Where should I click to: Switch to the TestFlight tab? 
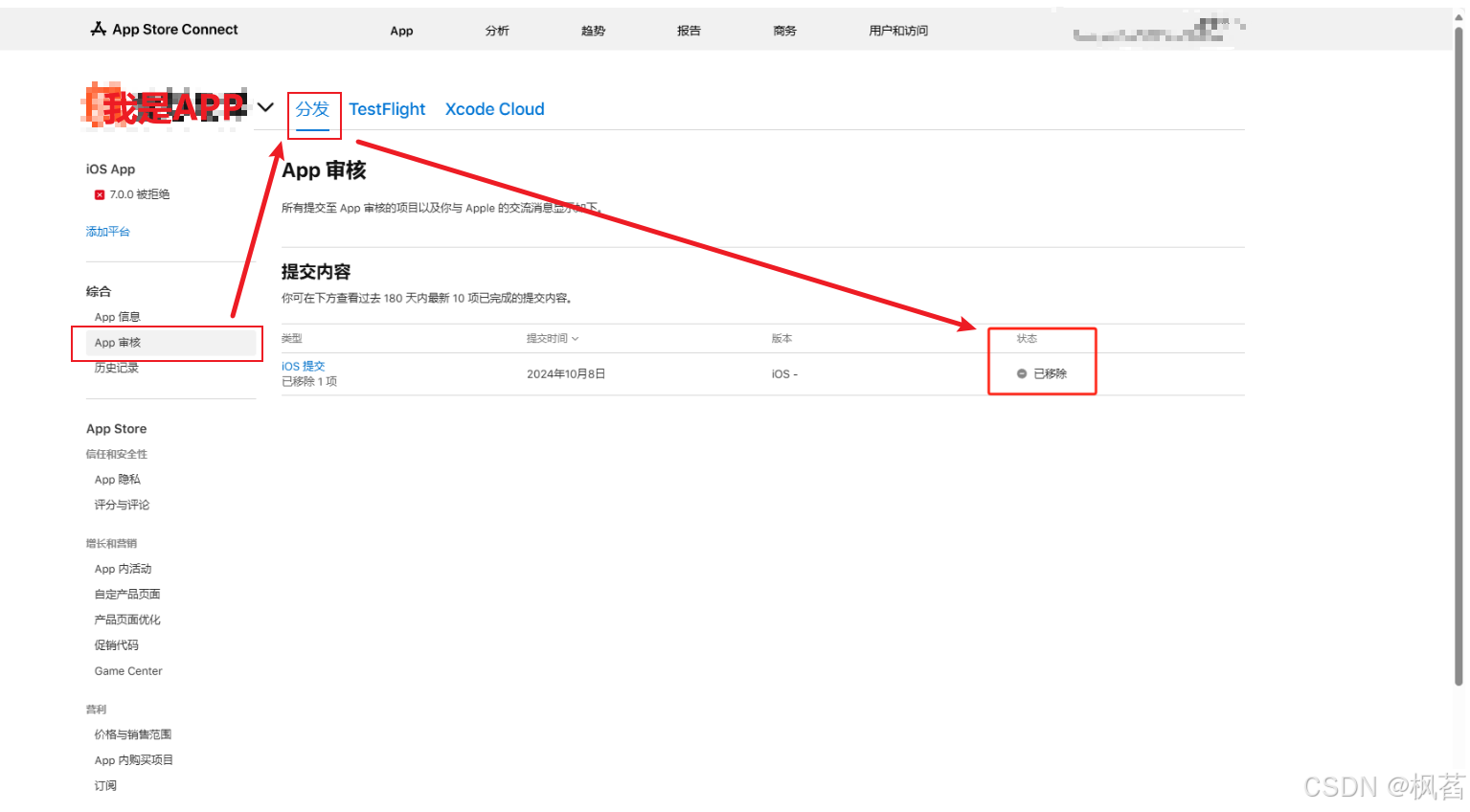(387, 109)
